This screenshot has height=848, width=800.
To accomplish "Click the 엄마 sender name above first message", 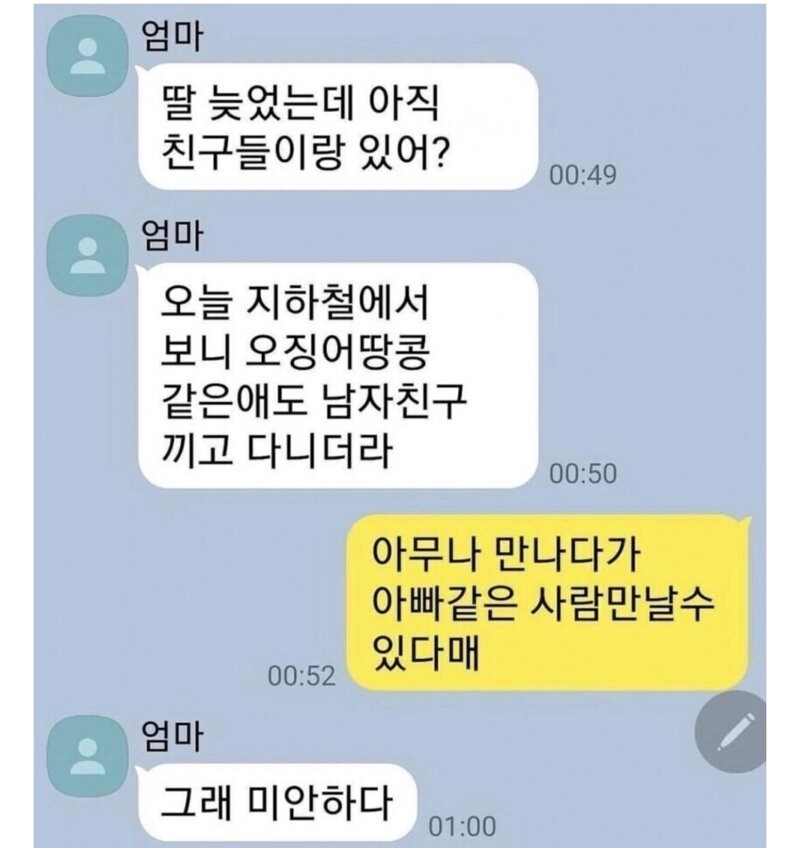I will tap(173, 37).
